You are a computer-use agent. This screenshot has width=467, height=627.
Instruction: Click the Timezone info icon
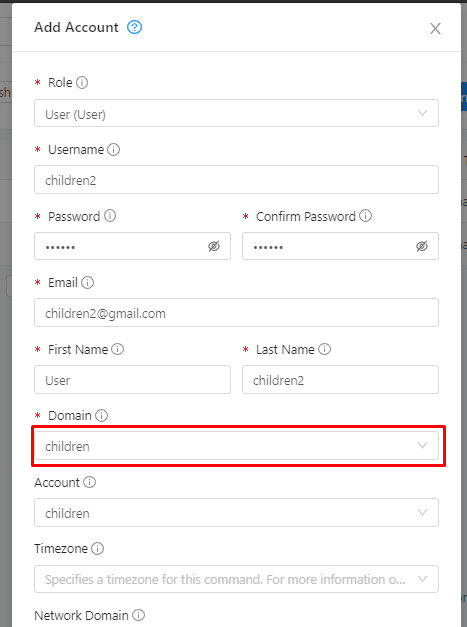coord(98,548)
